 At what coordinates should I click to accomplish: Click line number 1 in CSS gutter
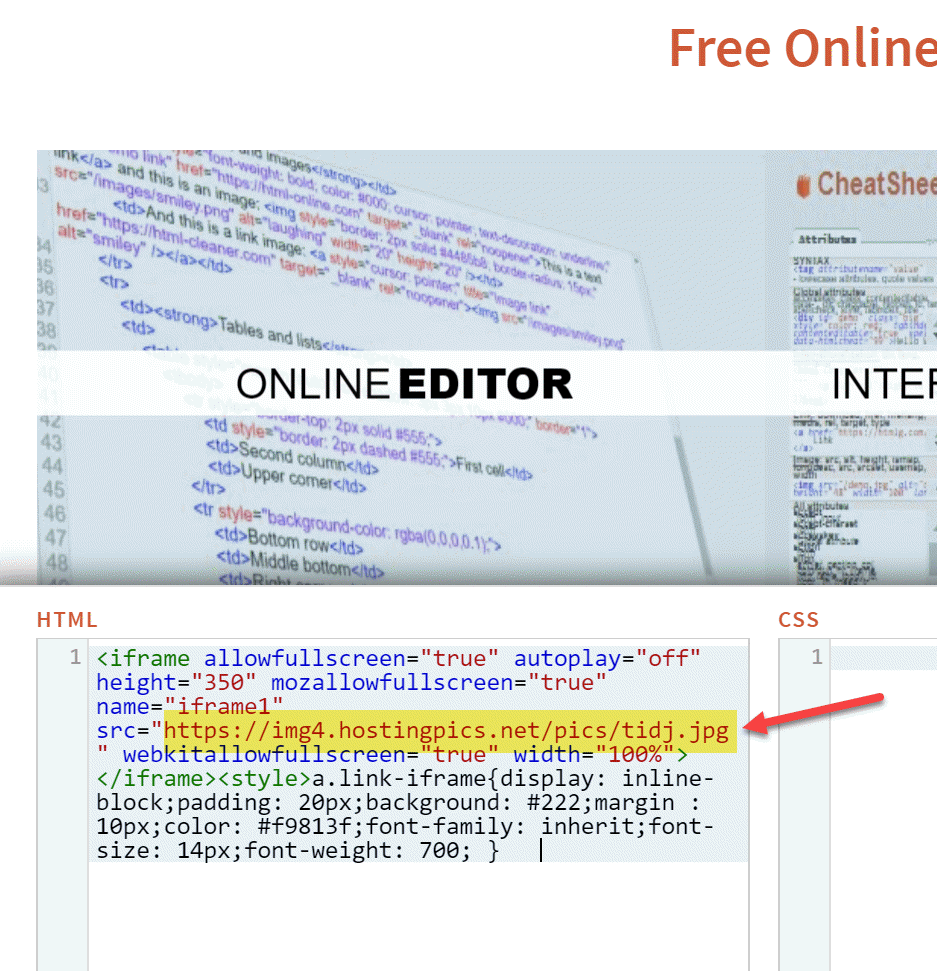[x=816, y=658]
